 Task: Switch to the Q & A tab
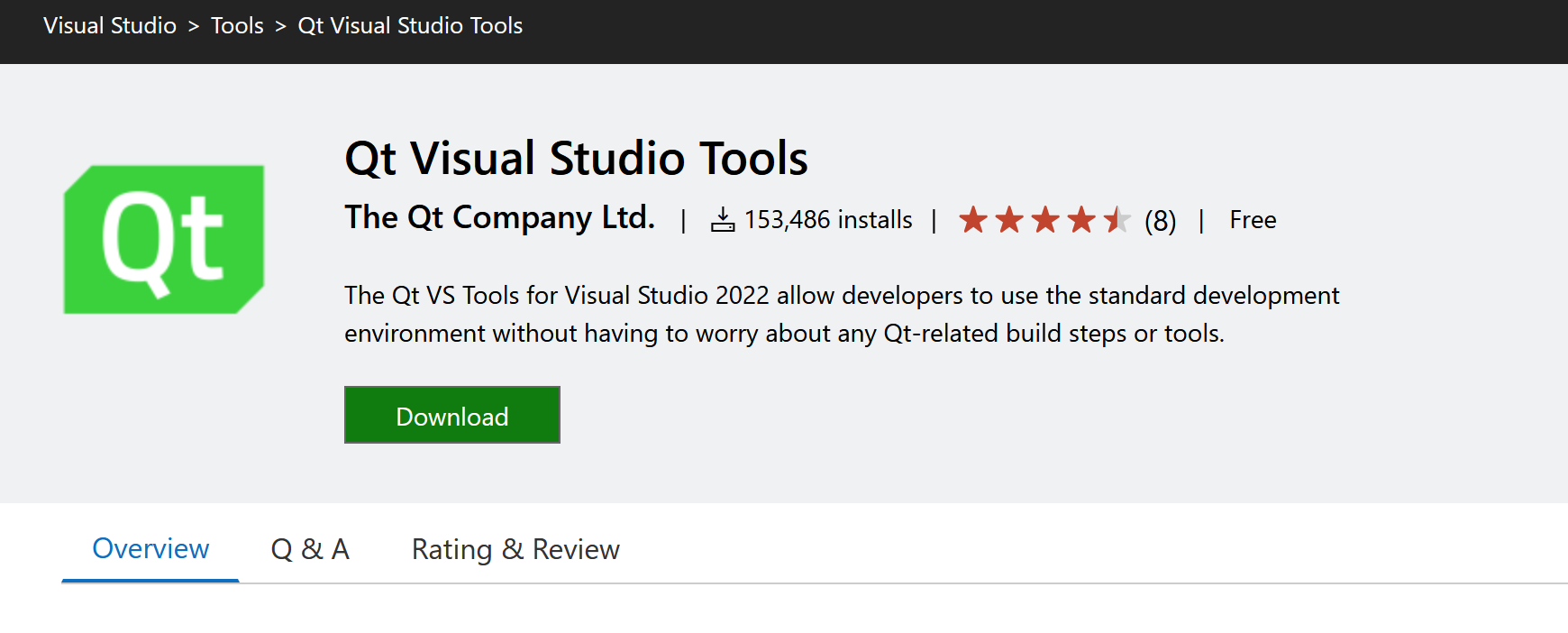[310, 548]
